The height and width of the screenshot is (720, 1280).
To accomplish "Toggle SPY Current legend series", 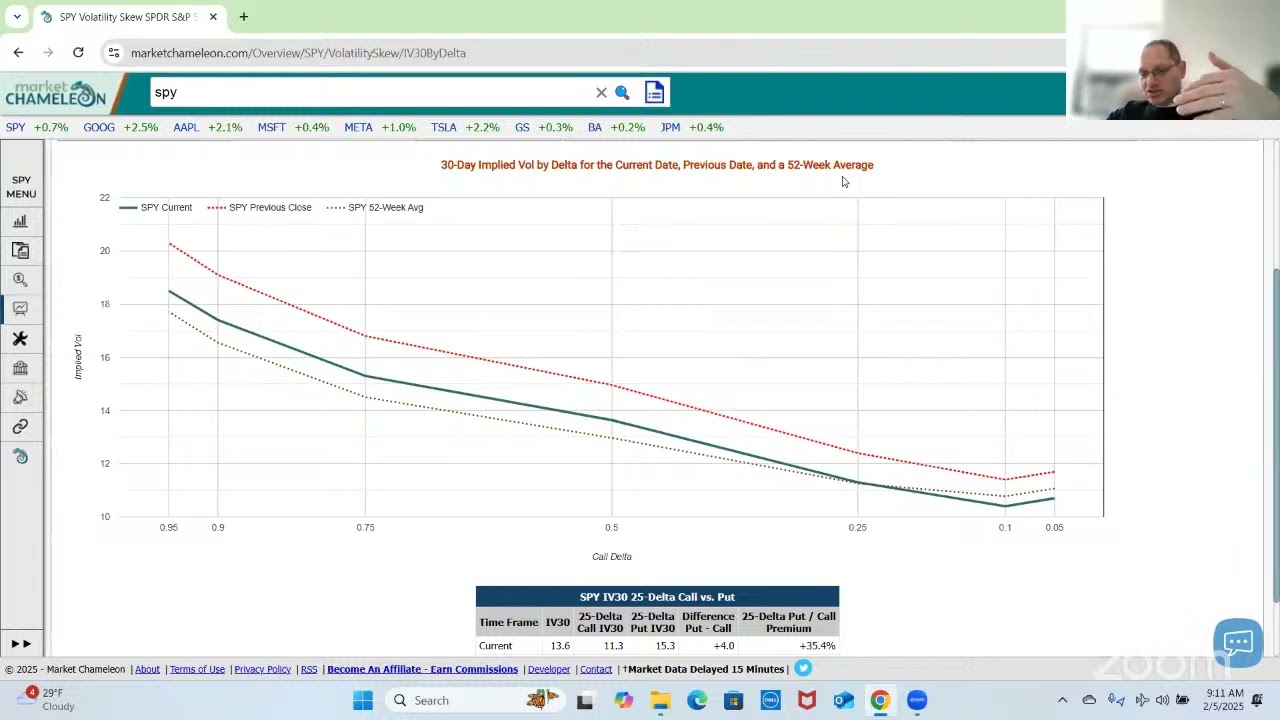I will (156, 208).
